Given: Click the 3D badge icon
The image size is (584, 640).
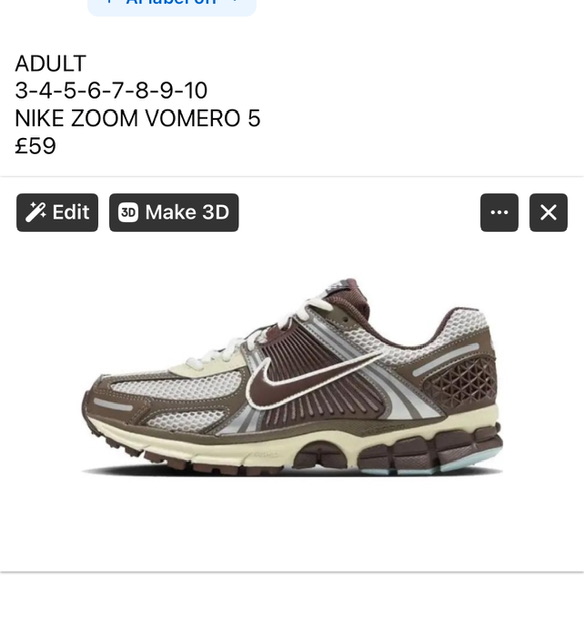Looking at the screenshot, I should 128,212.
